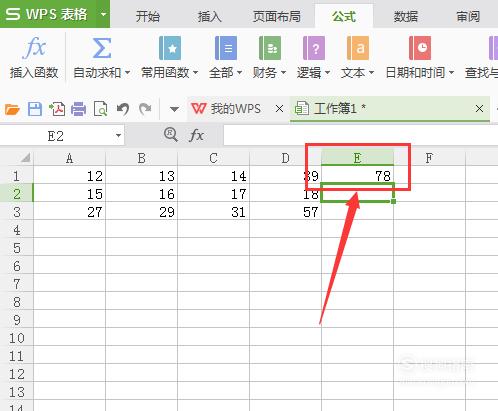Click in the formula bar input
Screen dimensions: 498x411
click(x=361, y=136)
